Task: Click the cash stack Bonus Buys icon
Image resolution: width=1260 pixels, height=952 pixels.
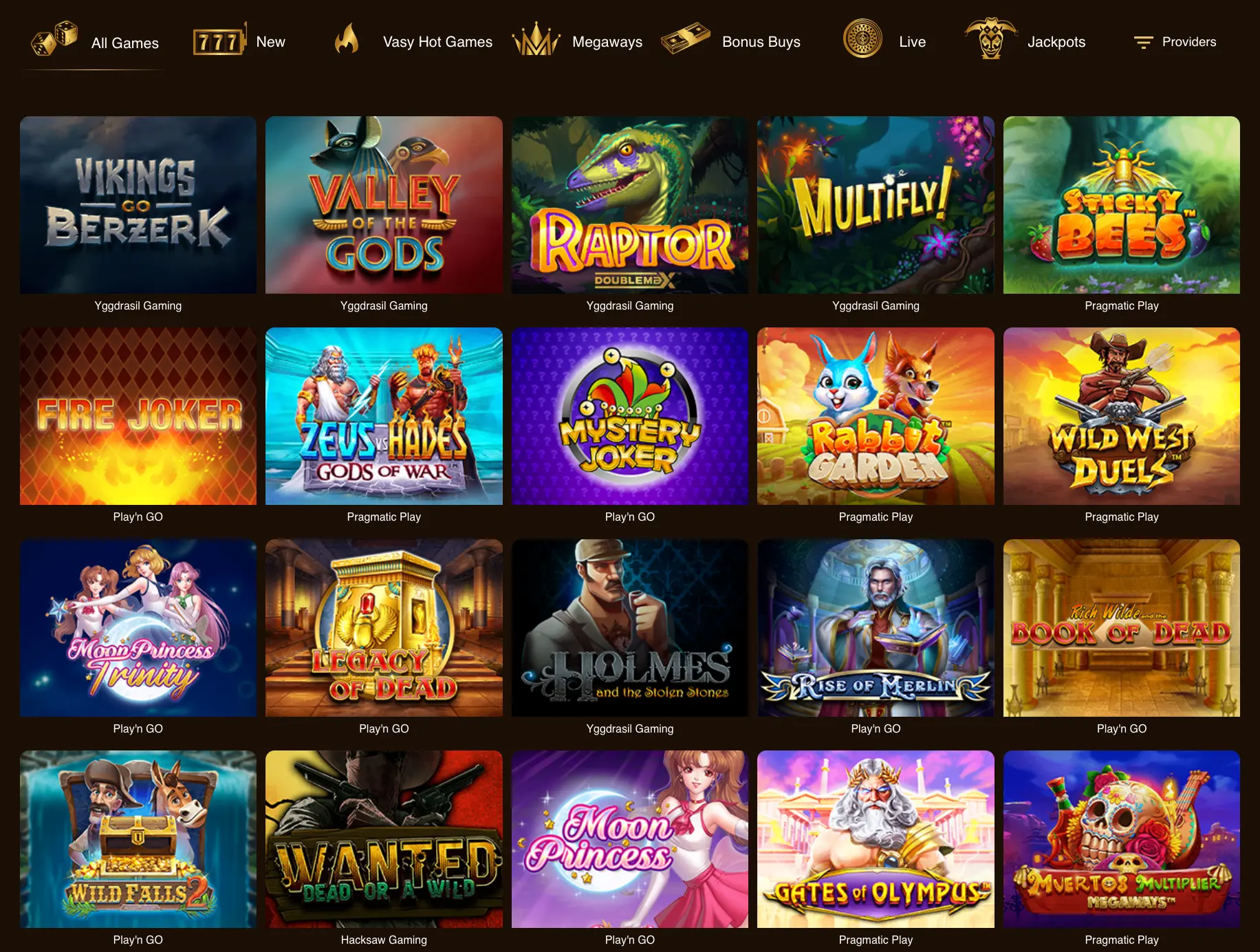Action: [685, 39]
